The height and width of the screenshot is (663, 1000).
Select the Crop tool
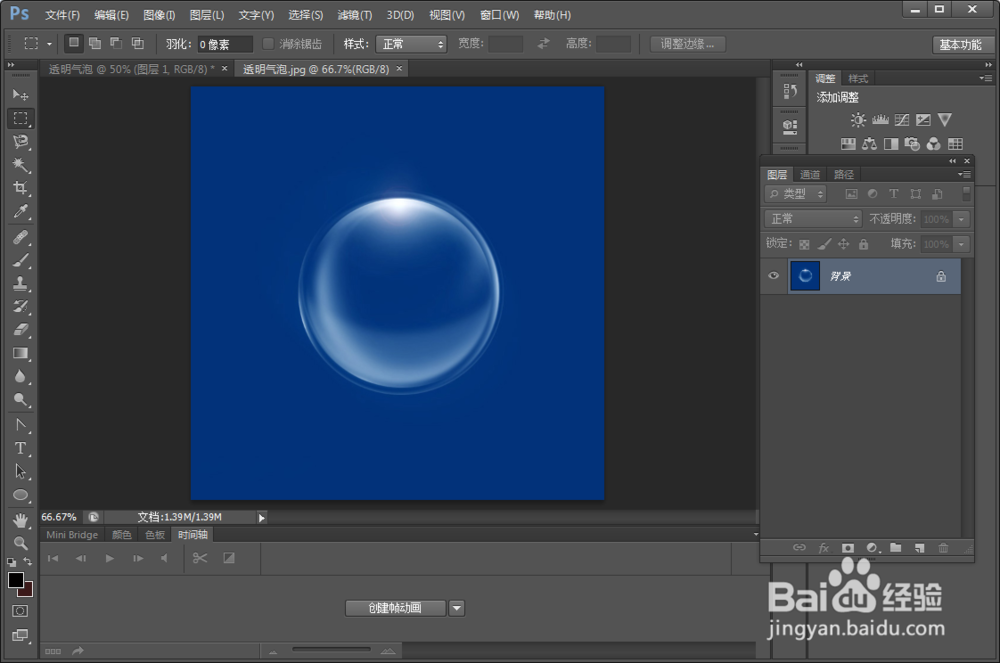[20, 188]
